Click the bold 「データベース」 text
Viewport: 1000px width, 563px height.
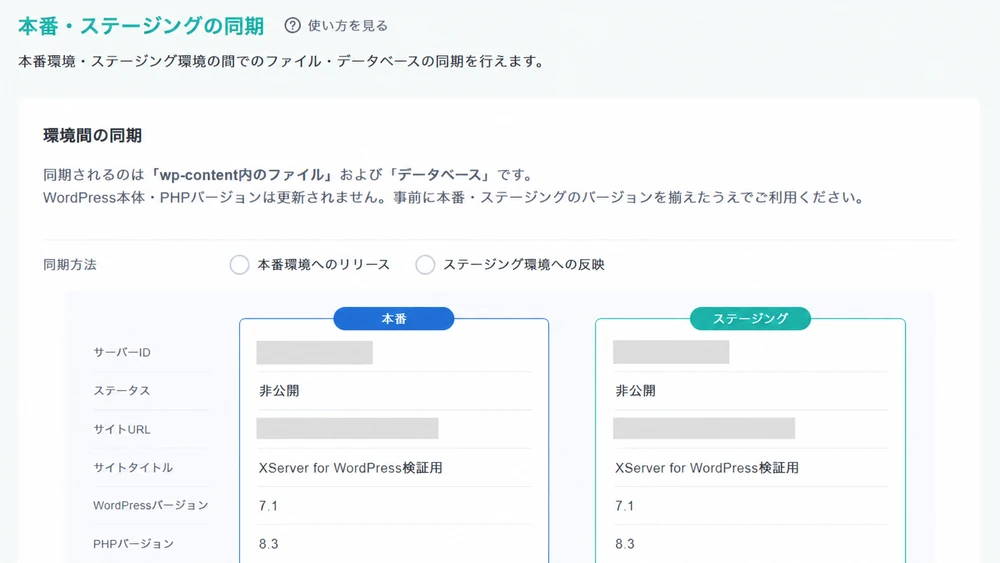(440, 175)
